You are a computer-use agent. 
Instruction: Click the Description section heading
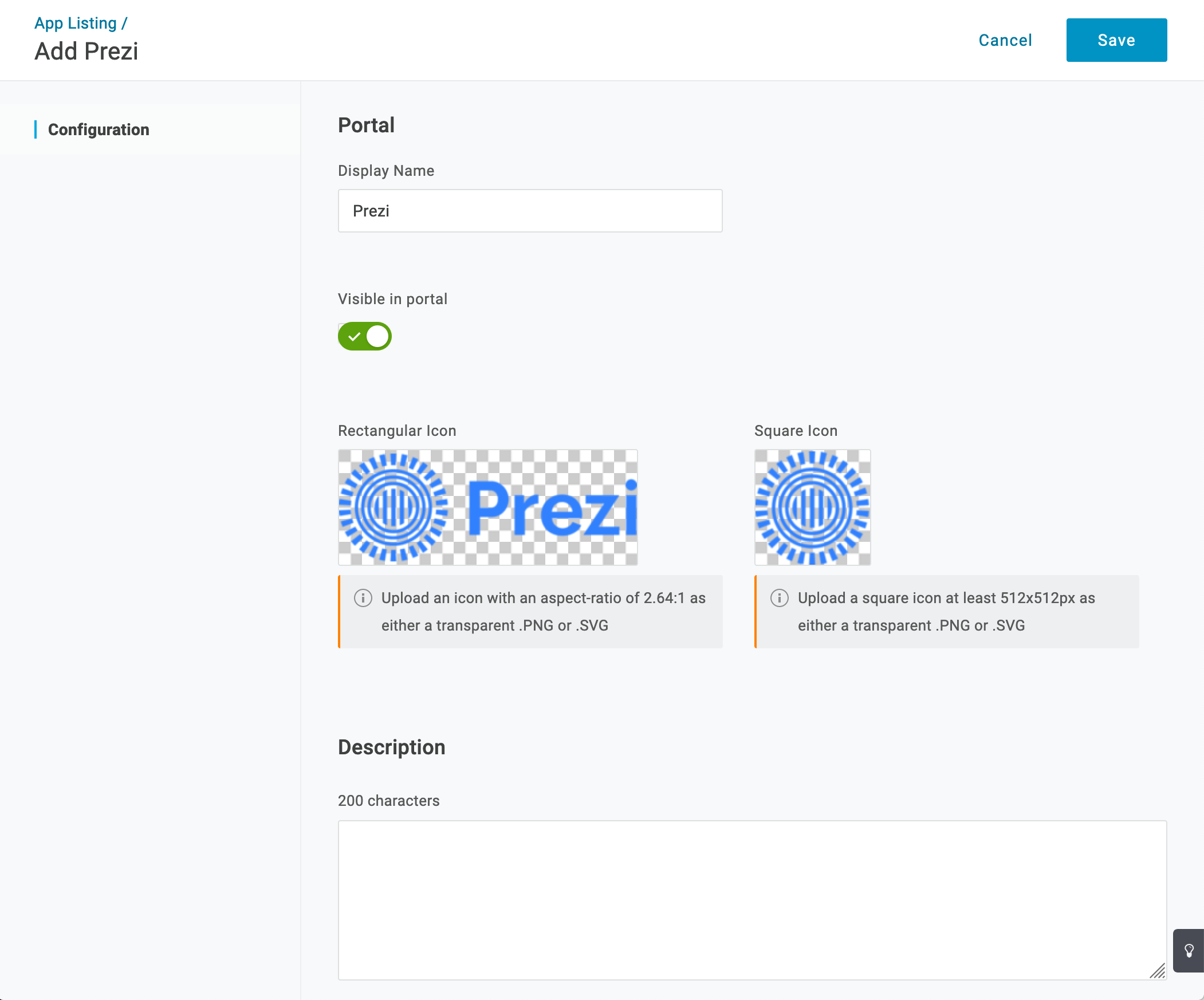tap(392, 747)
